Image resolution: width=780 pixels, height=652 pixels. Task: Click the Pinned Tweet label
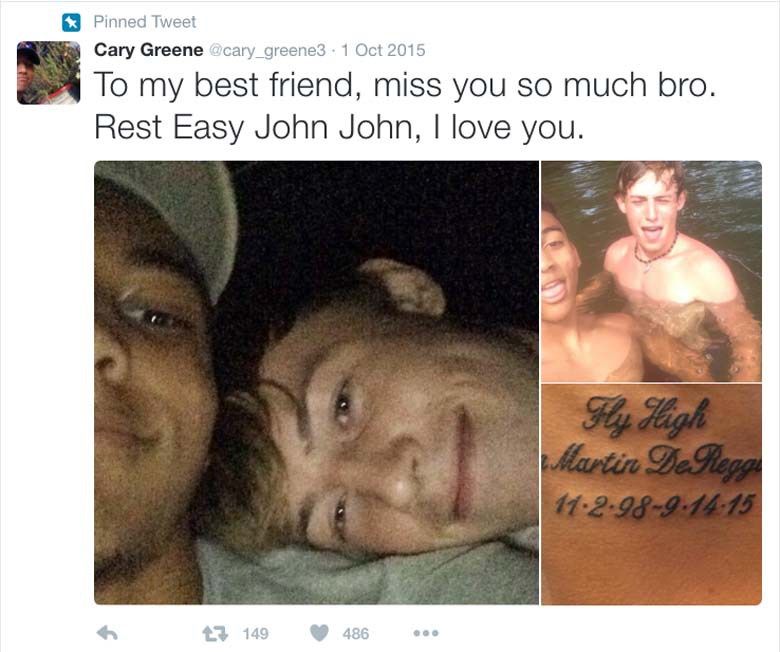[x=145, y=22]
